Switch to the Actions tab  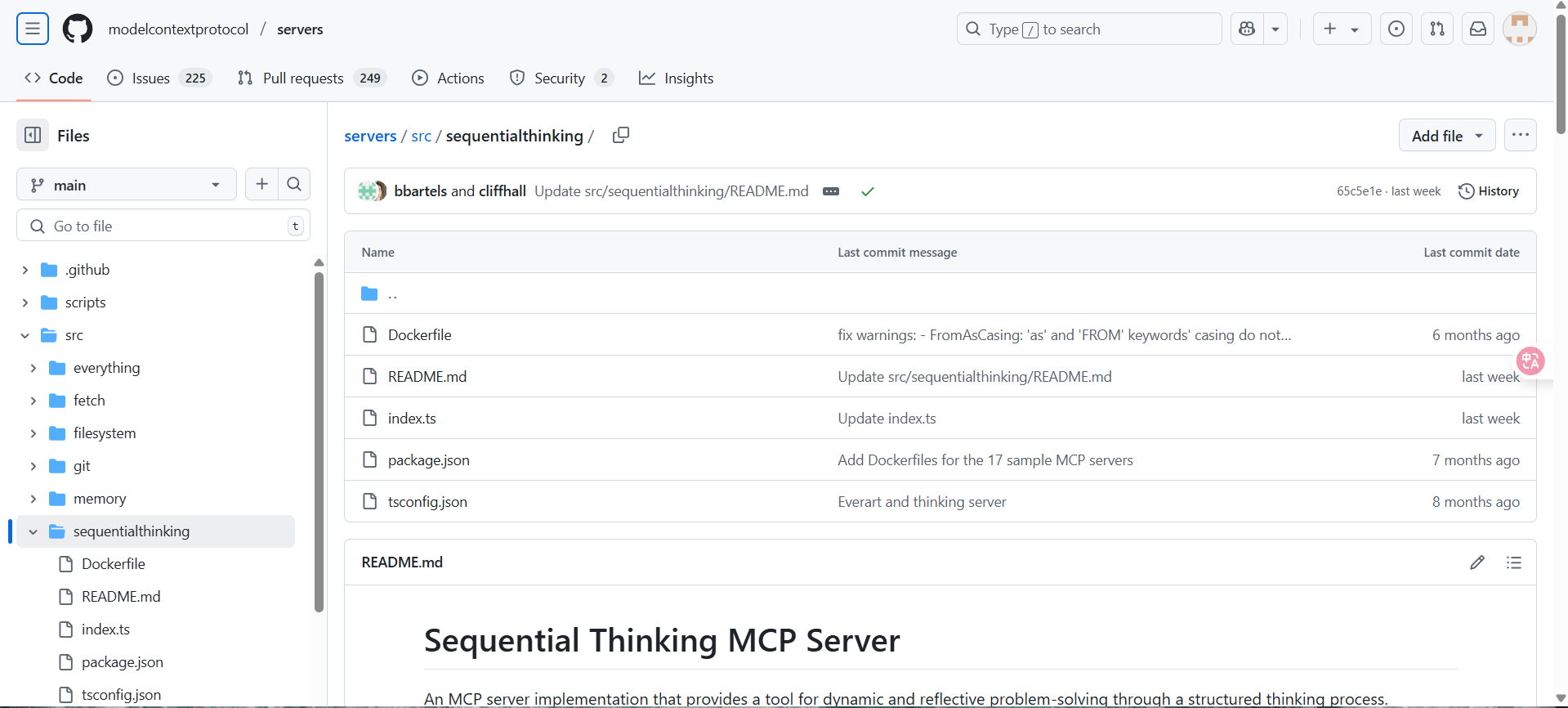pos(449,78)
